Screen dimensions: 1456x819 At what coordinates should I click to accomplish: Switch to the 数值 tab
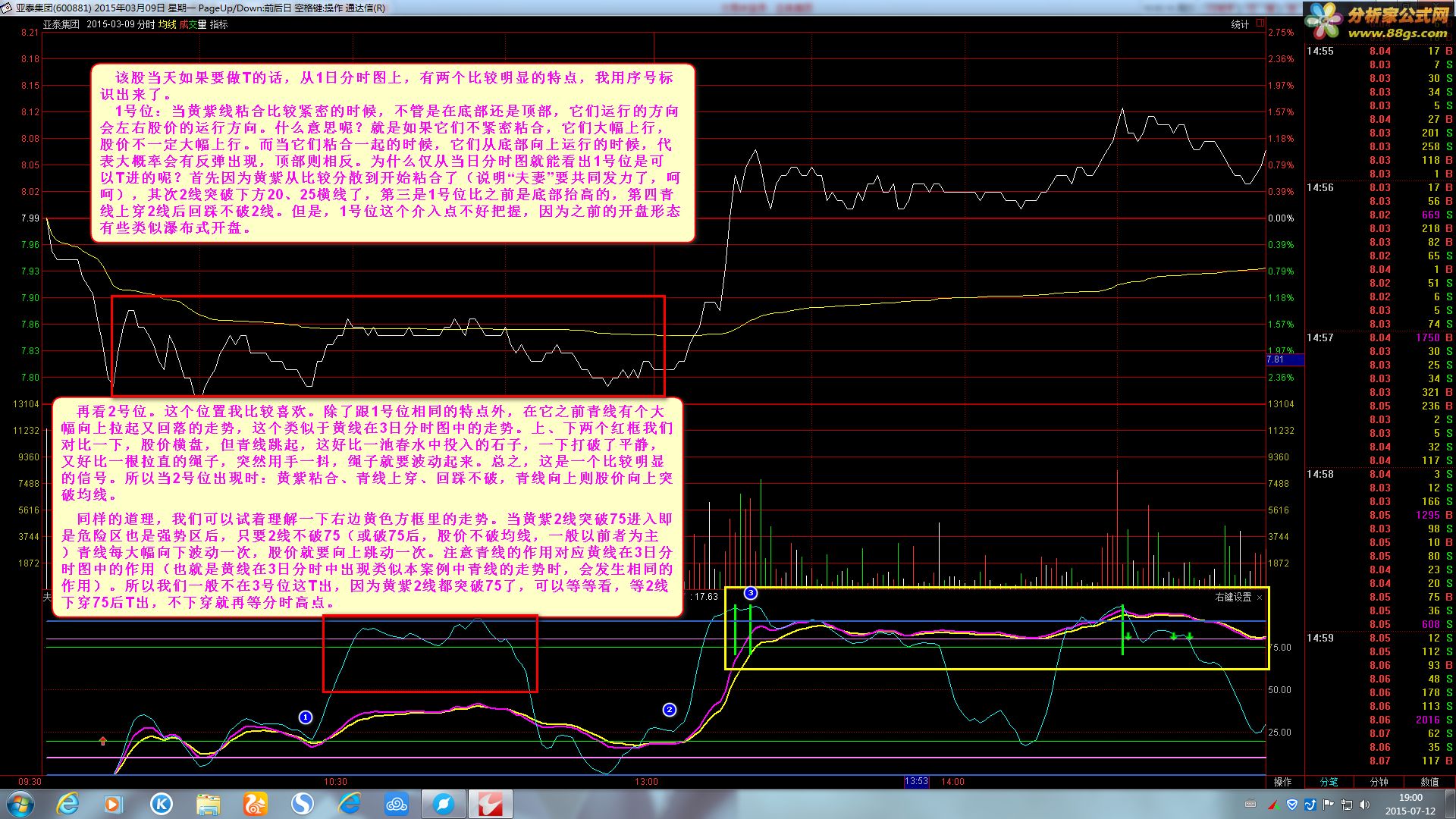[1429, 782]
